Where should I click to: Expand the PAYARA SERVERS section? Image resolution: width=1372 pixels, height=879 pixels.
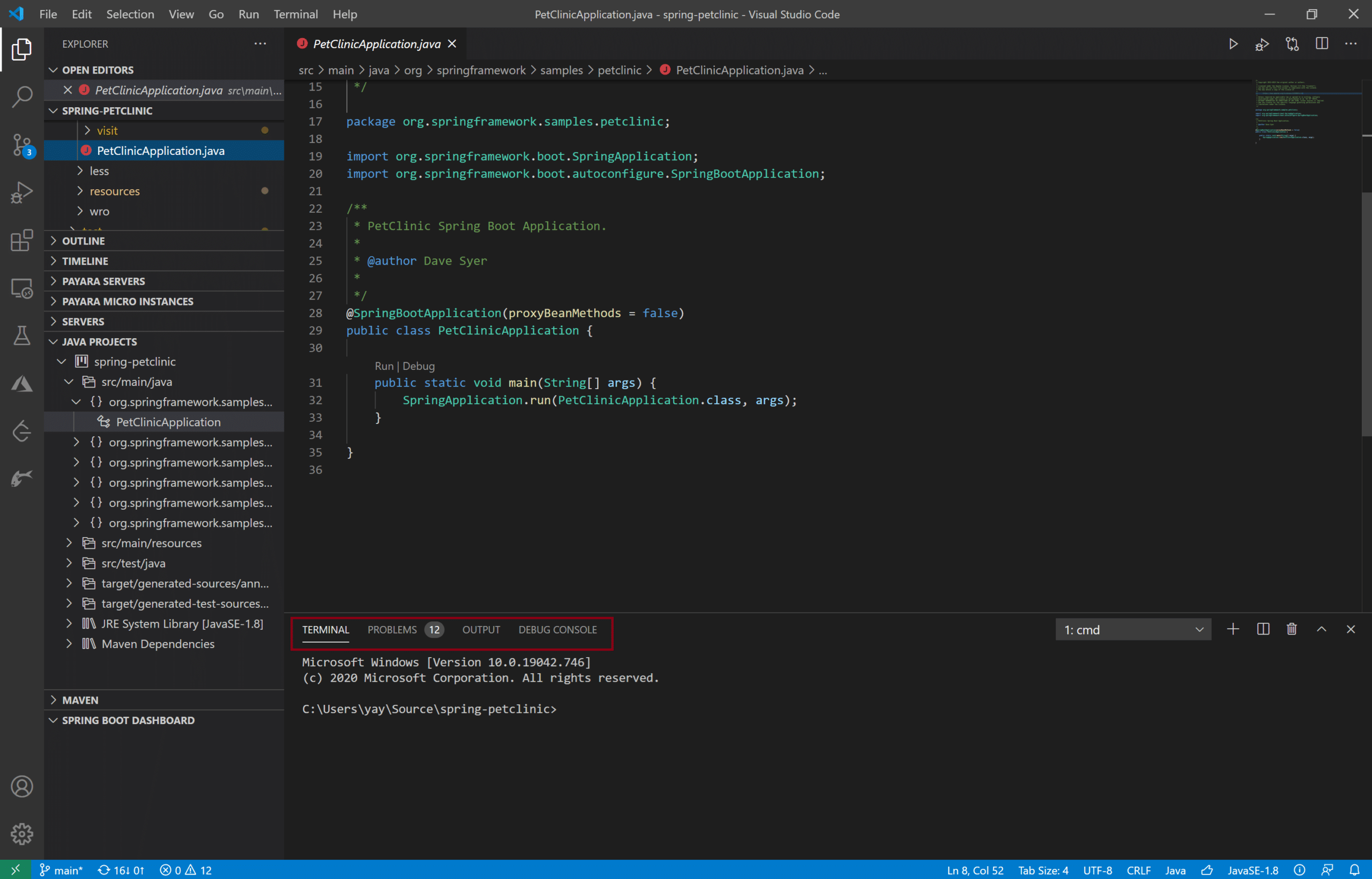pos(164,281)
